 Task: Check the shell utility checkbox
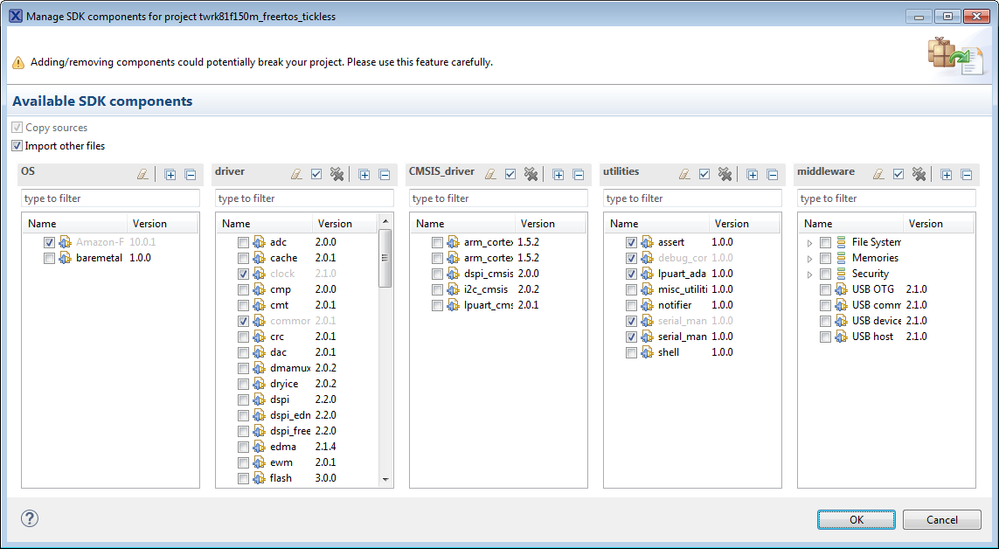tap(631, 352)
